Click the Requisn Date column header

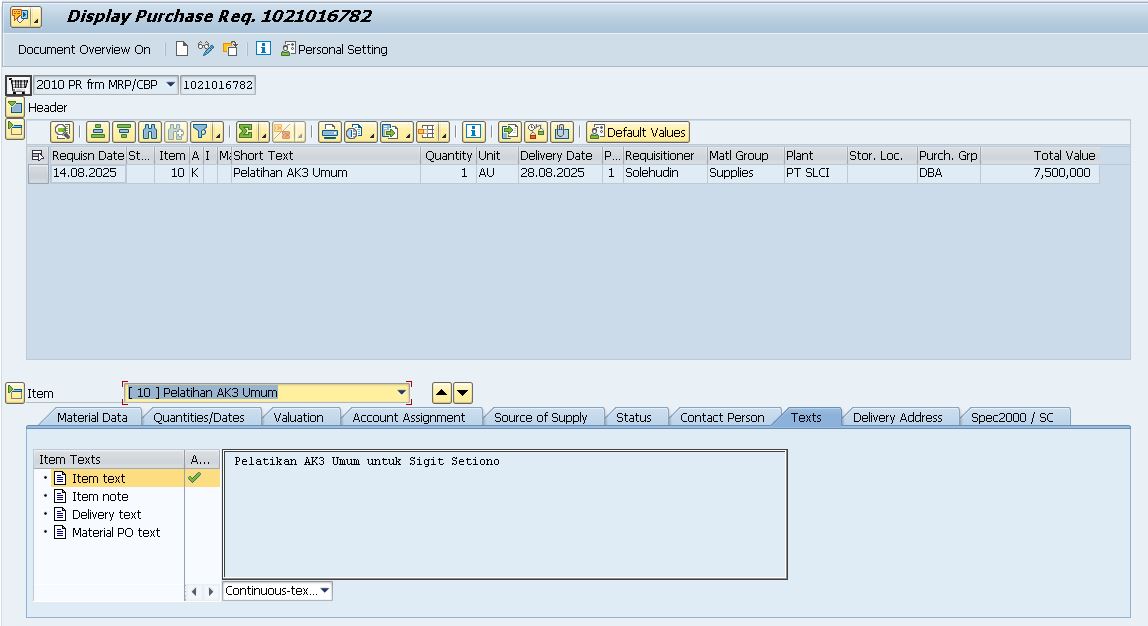coord(88,155)
